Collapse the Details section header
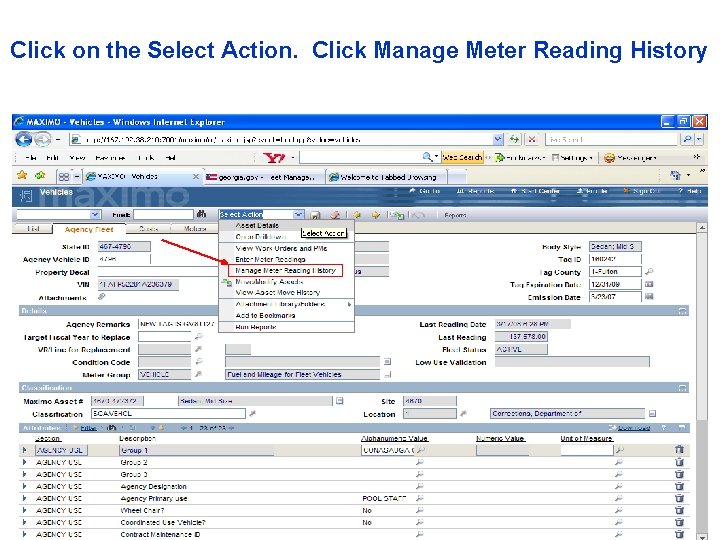Viewport: 720px width, 540px height. tap(682, 311)
